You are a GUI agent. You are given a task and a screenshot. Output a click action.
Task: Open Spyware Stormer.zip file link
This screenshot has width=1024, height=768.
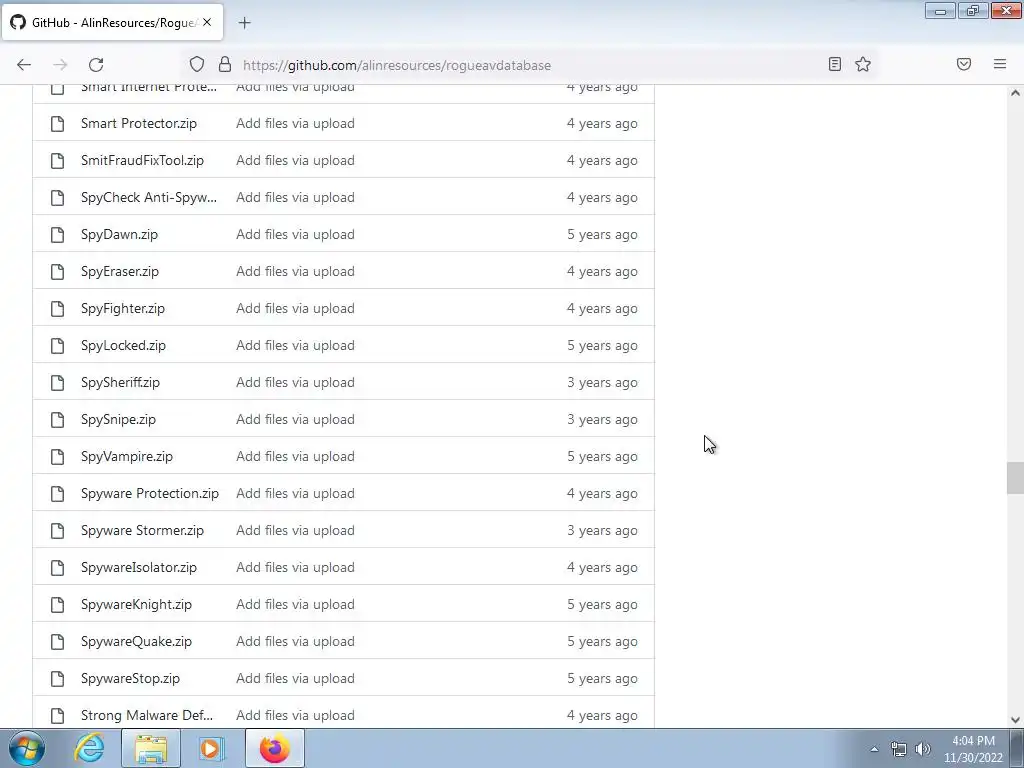[142, 530]
